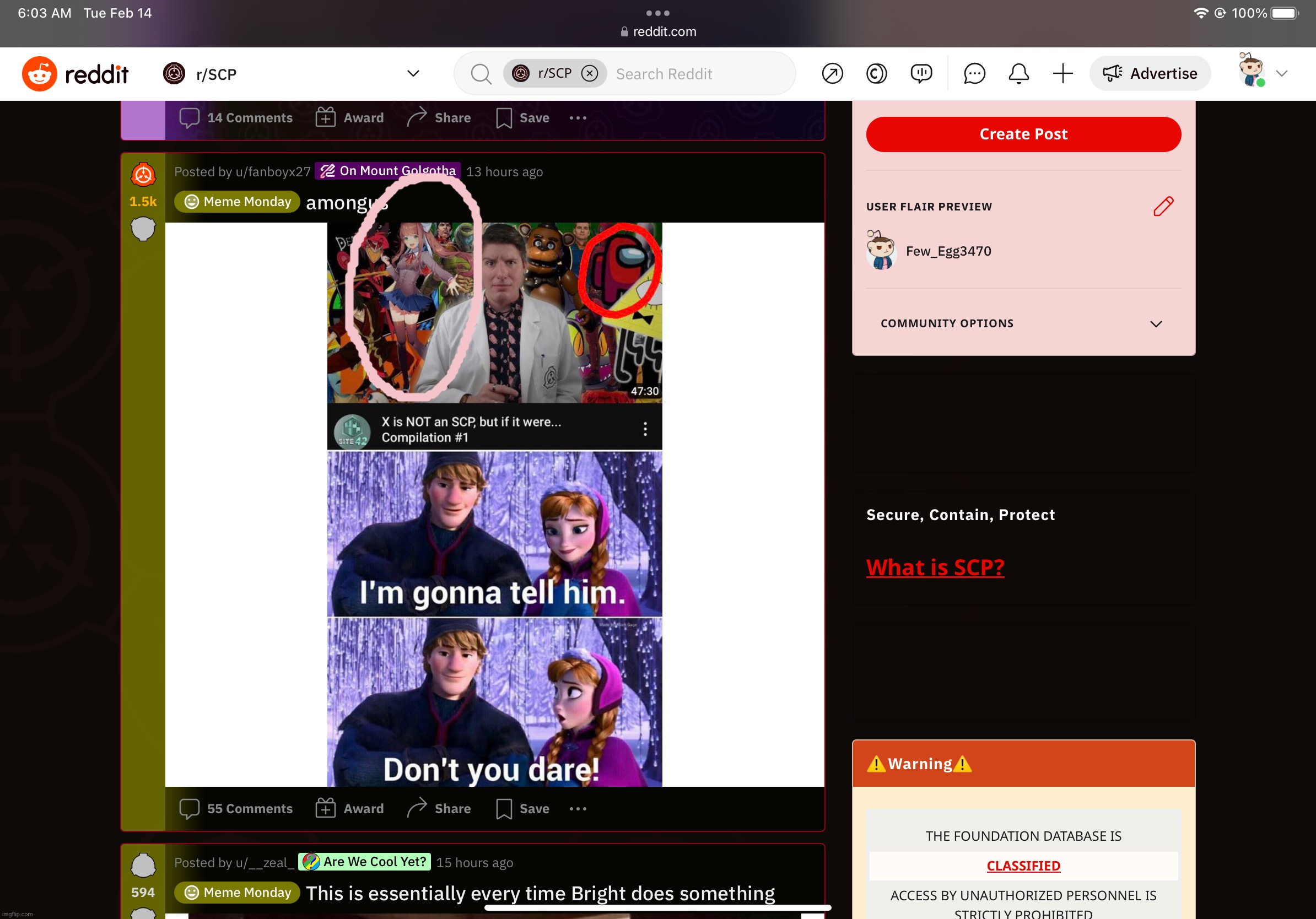The width and height of the screenshot is (1316, 919).
Task: Click the Advertise button
Action: [x=1150, y=73]
